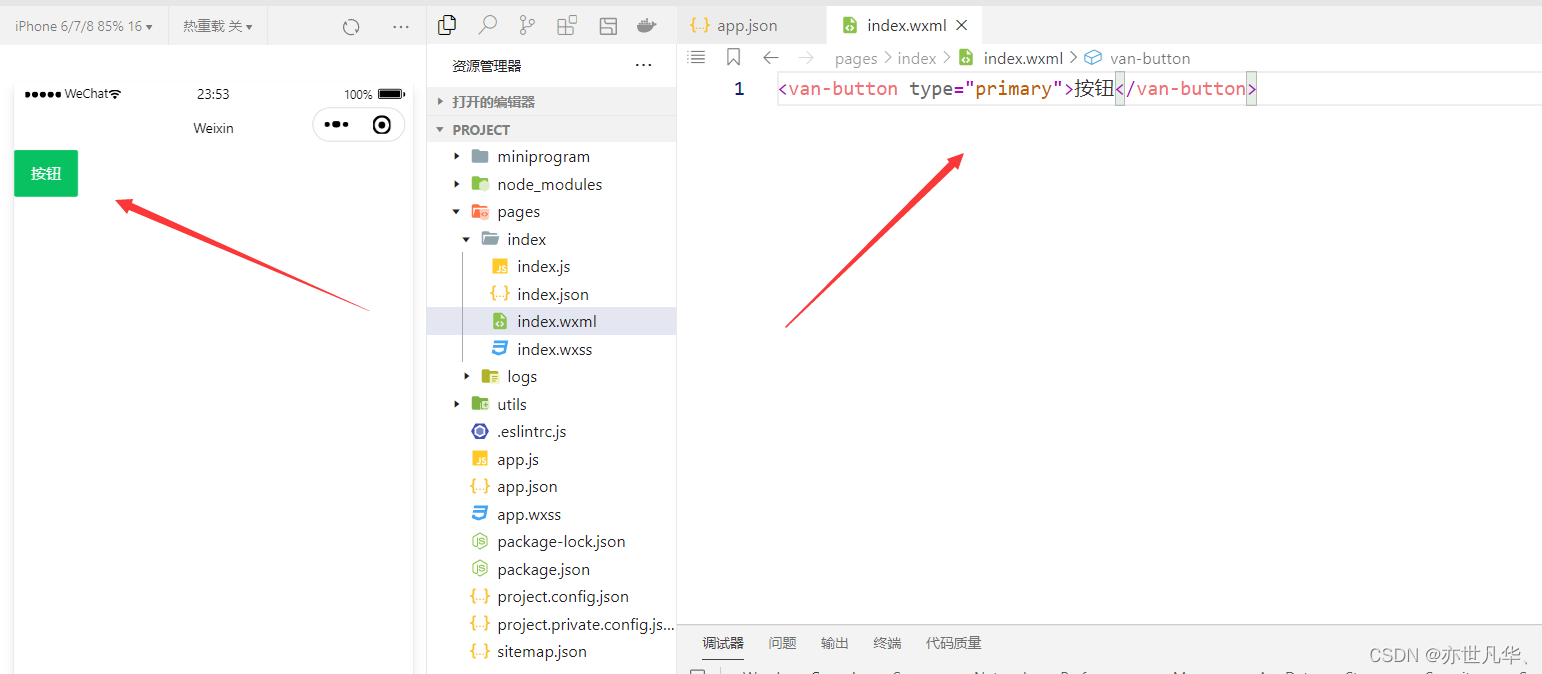Collapse the PROJECT section
1542x674 pixels.
coord(480,130)
